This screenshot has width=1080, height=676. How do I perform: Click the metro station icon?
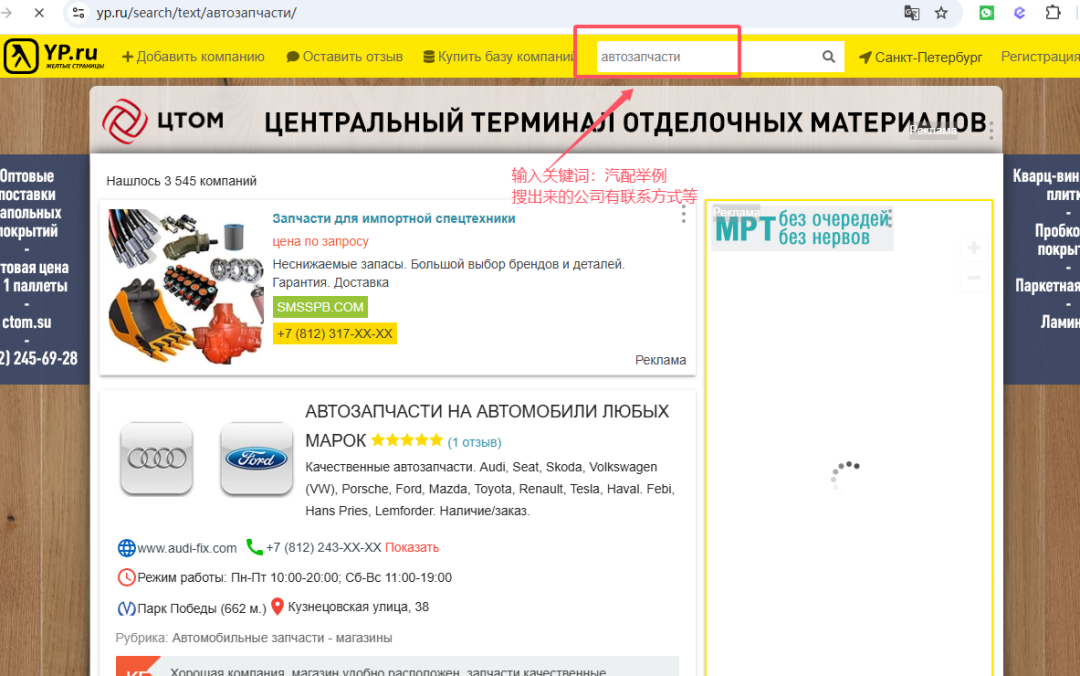click(126, 608)
